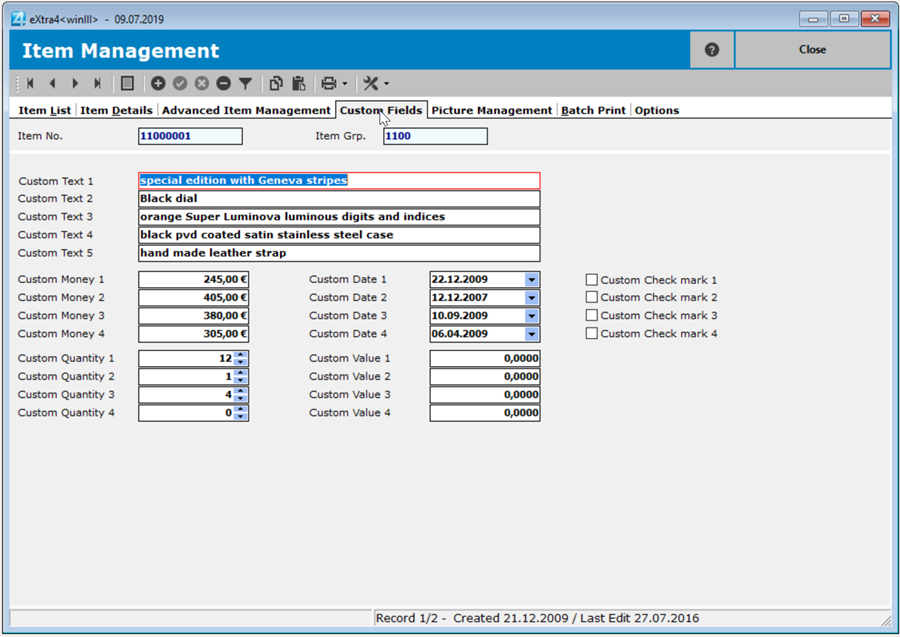Tick the Custom Check mark 3 box
This screenshot has width=900, height=637.
(592, 316)
